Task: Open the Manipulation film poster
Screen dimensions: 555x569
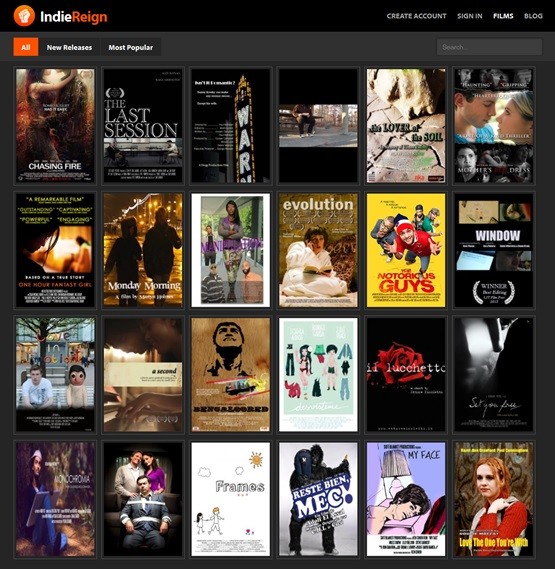Action: coord(230,250)
